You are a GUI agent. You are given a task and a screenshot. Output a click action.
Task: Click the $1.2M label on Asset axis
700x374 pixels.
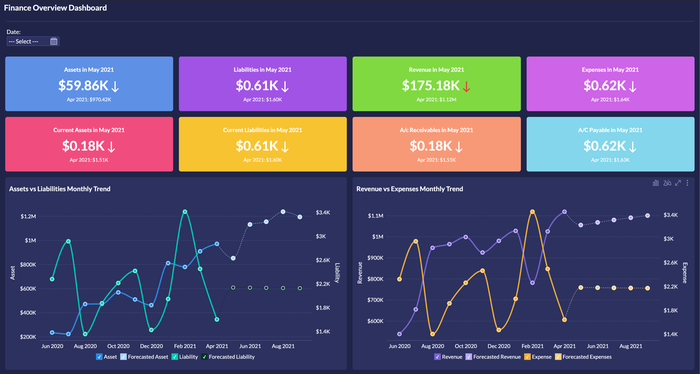click(28, 216)
